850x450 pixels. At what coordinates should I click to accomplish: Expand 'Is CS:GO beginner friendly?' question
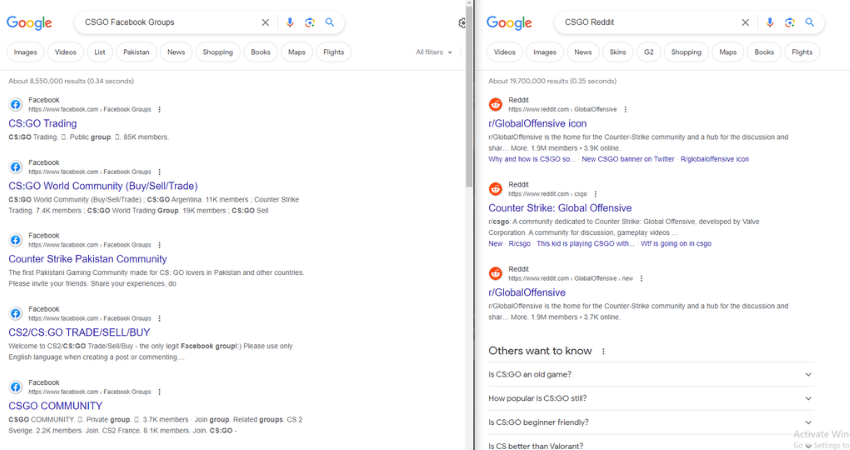coord(651,422)
